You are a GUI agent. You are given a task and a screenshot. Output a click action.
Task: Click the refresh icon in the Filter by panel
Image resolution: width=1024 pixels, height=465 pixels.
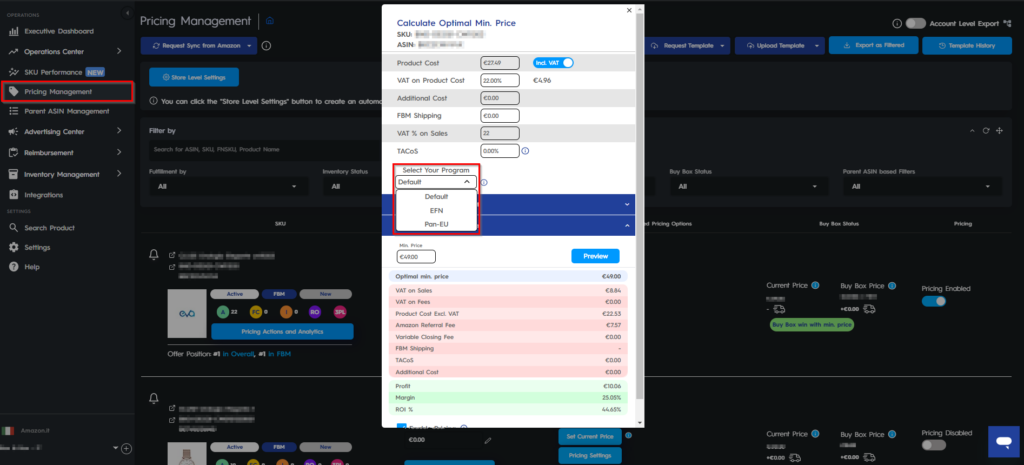985,131
